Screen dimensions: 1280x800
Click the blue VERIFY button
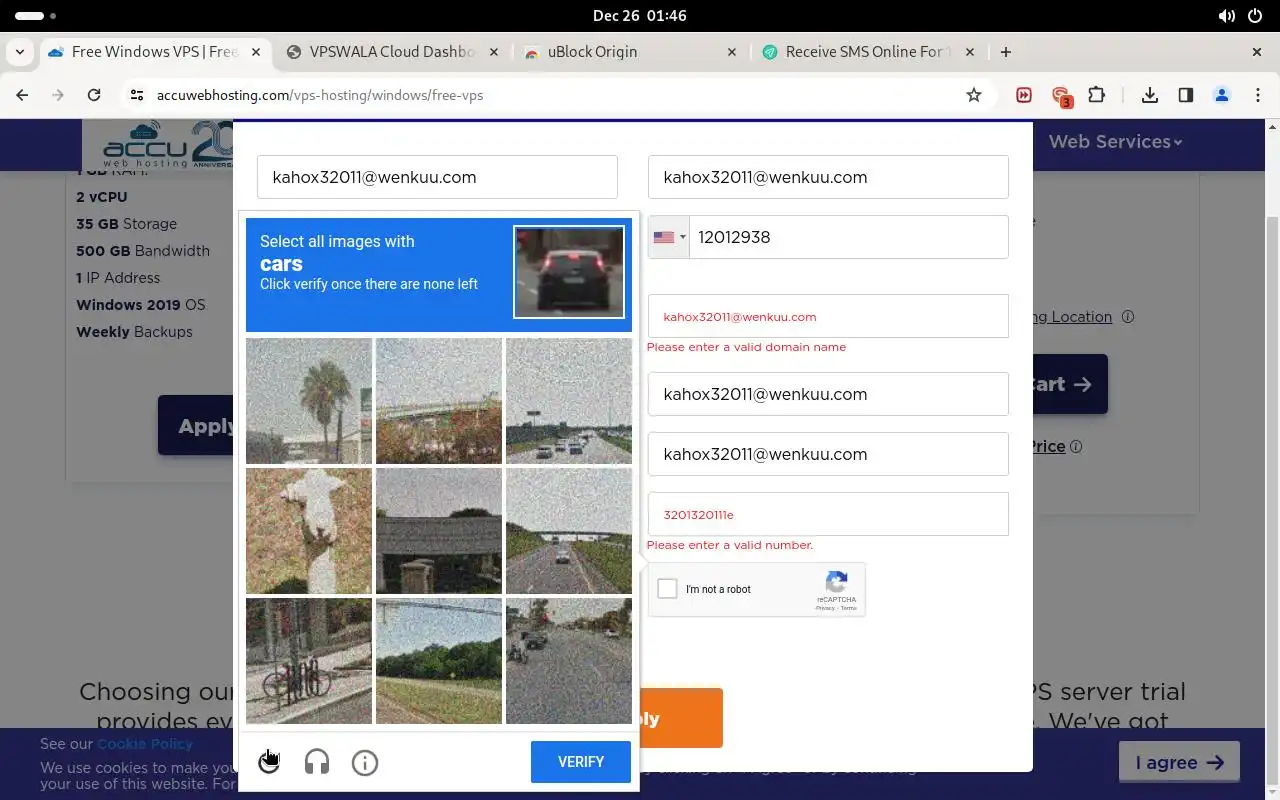[x=581, y=762]
